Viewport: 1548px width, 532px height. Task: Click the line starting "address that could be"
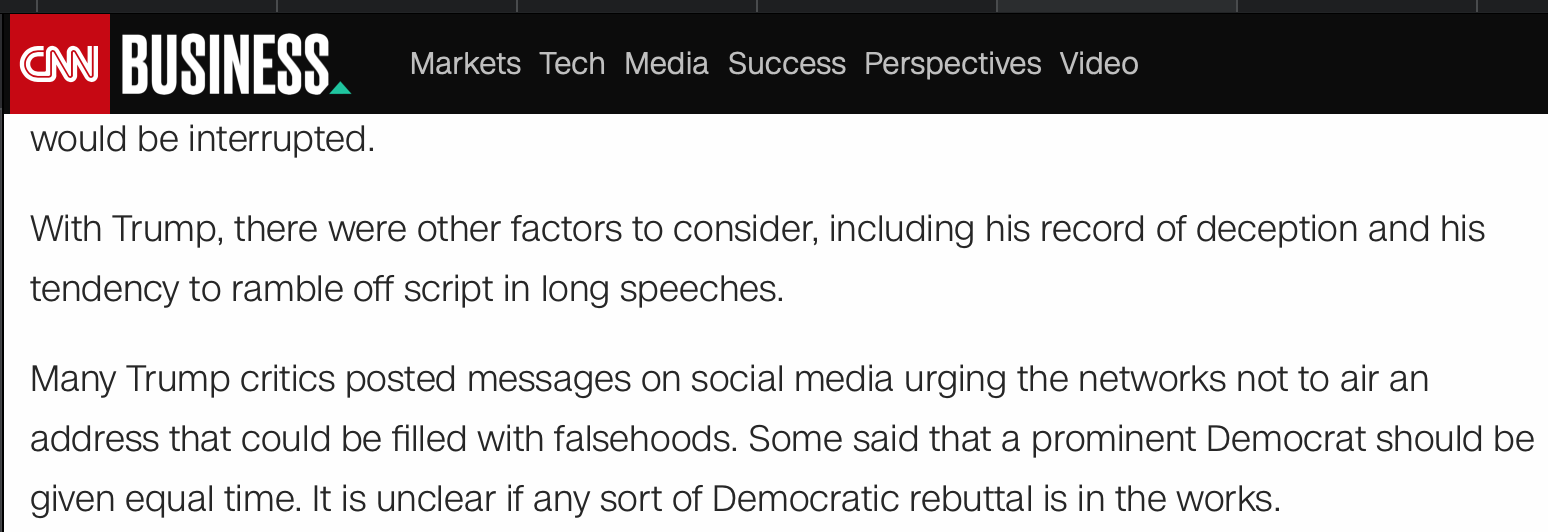(781, 439)
